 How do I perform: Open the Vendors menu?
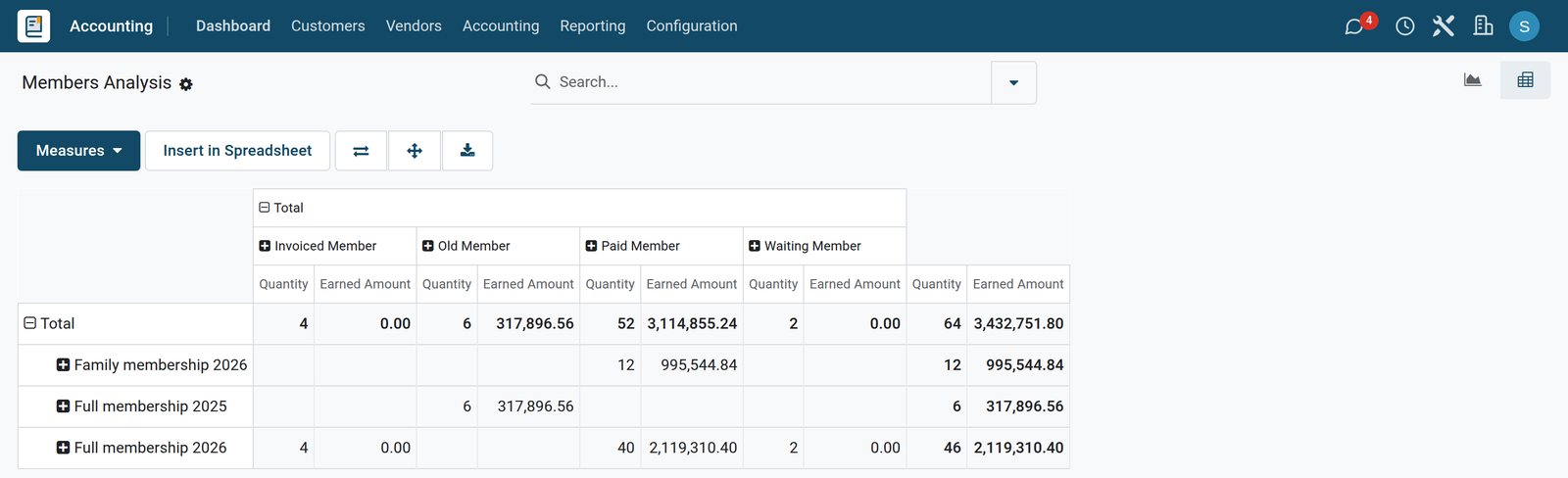414,26
